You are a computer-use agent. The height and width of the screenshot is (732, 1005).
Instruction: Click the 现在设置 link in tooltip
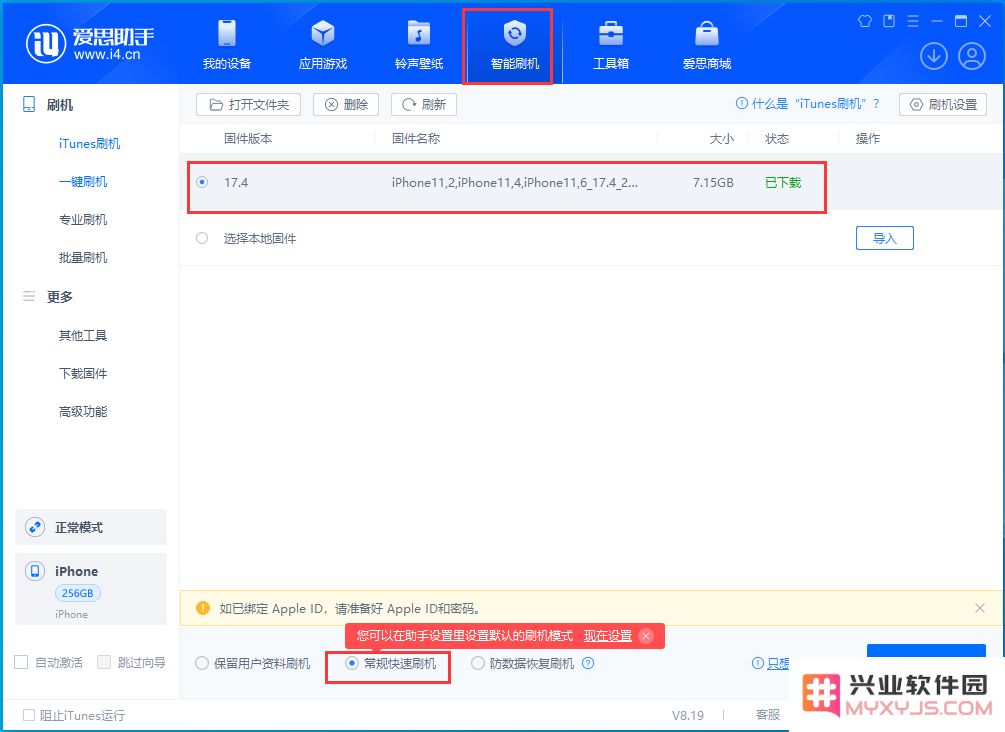click(608, 636)
